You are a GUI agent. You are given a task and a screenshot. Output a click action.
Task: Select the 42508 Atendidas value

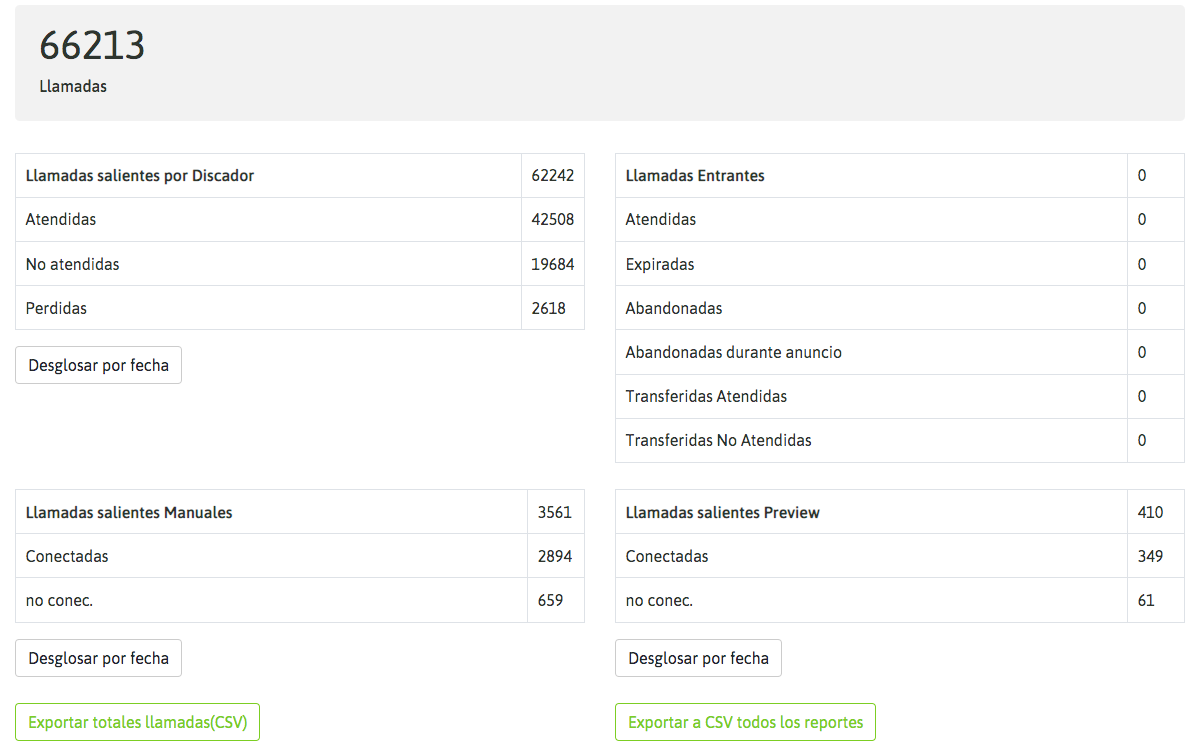(x=552, y=220)
